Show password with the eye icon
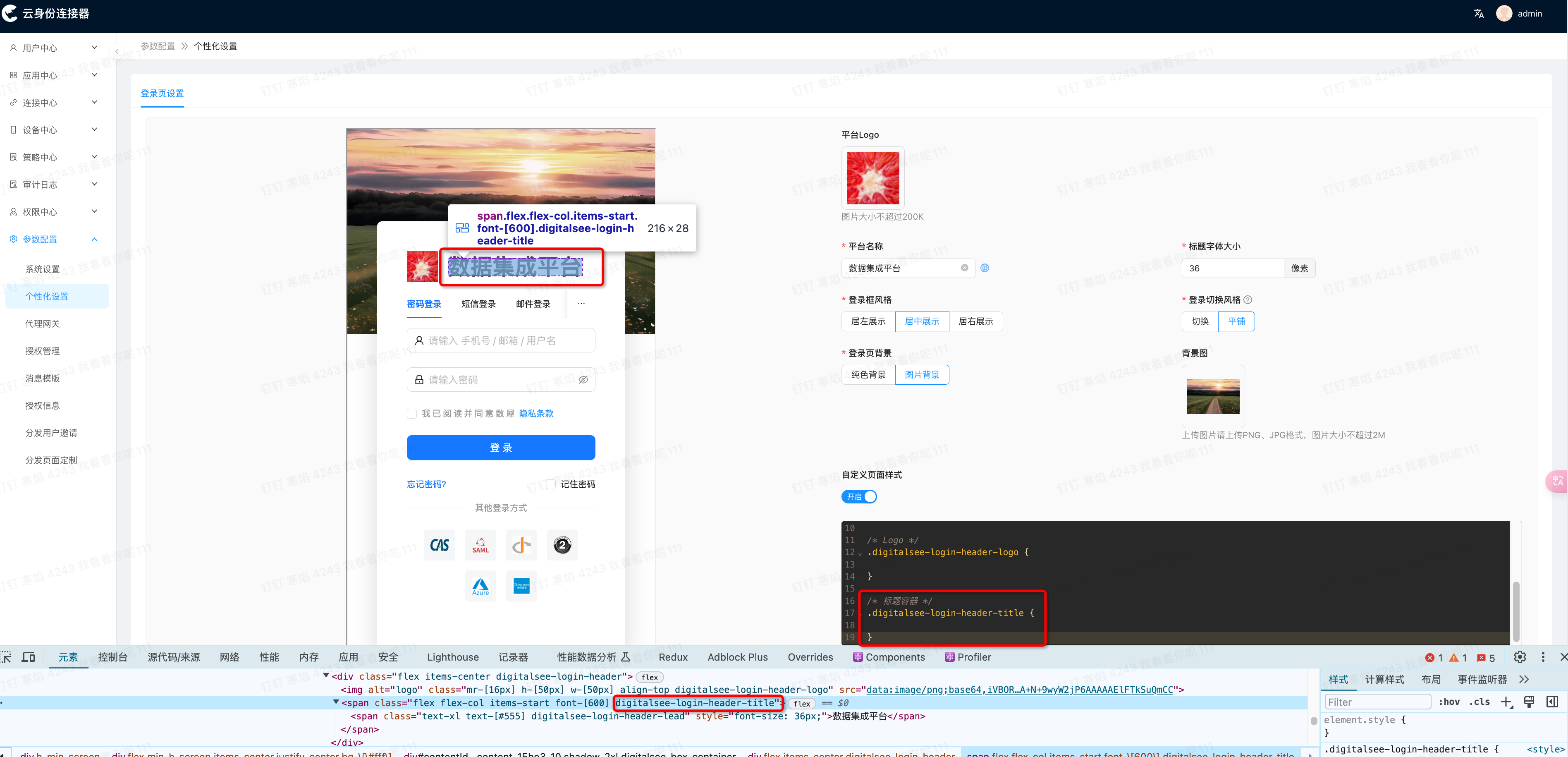The image size is (1568, 757). point(583,380)
